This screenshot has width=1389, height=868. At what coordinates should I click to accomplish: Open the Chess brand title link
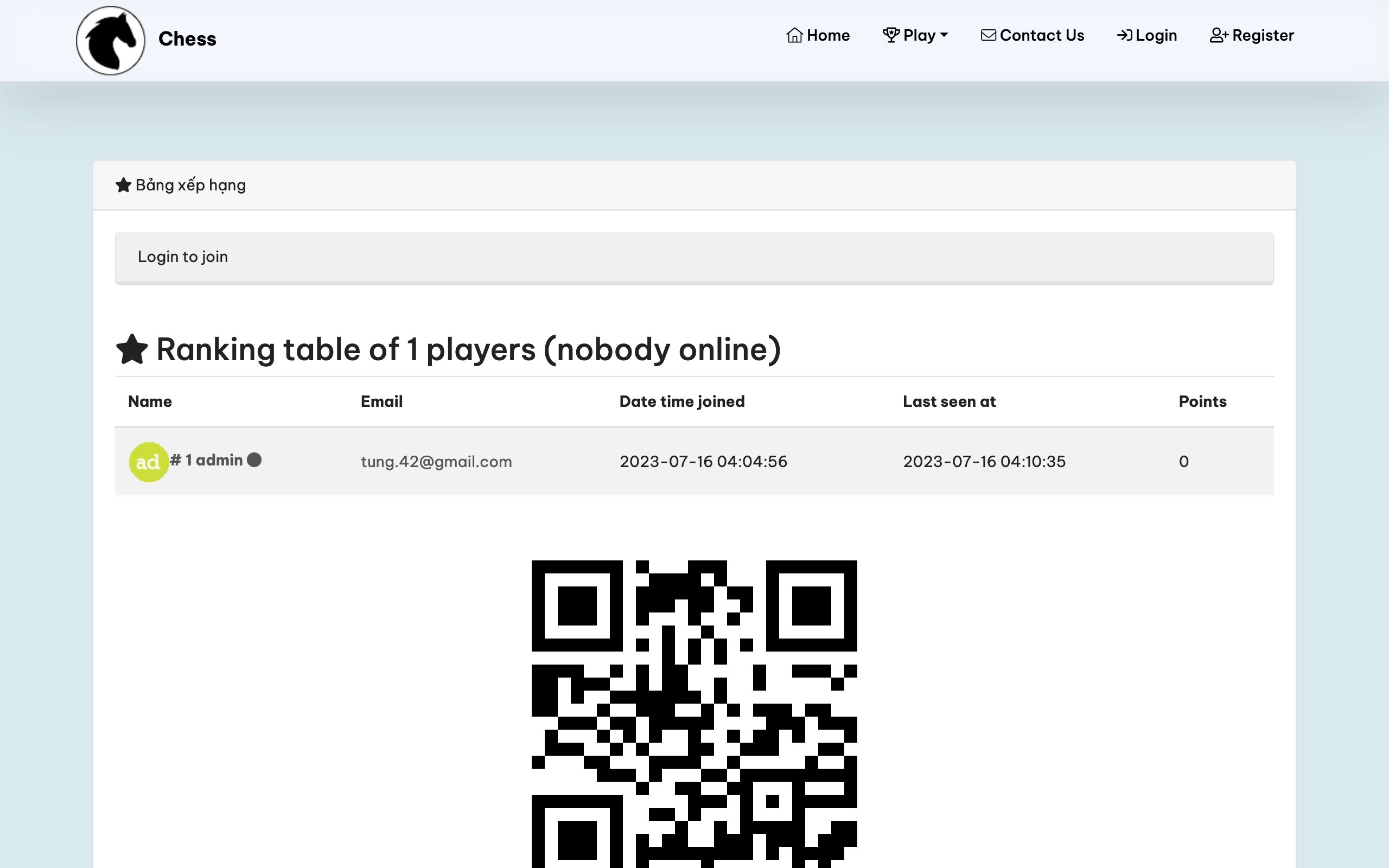tap(187, 39)
